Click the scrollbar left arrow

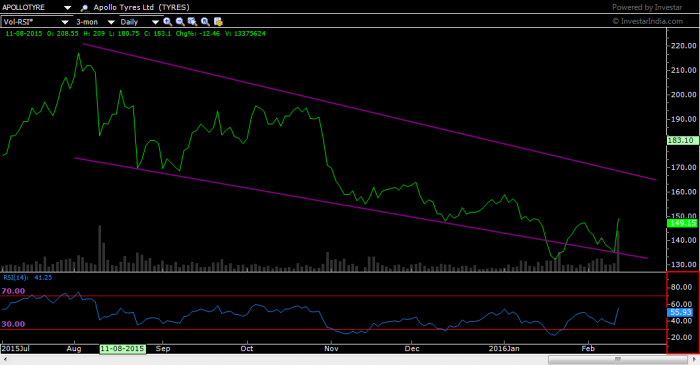[4, 359]
